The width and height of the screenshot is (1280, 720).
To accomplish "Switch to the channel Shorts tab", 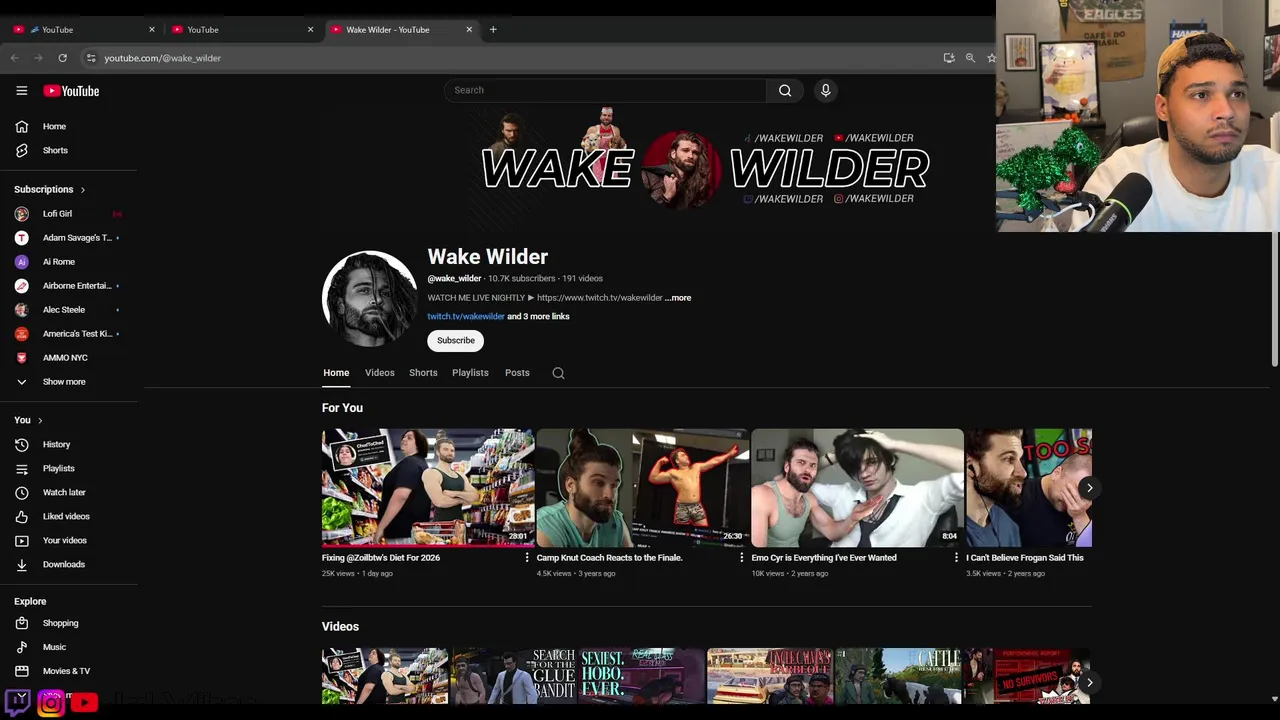I will 423,373.
